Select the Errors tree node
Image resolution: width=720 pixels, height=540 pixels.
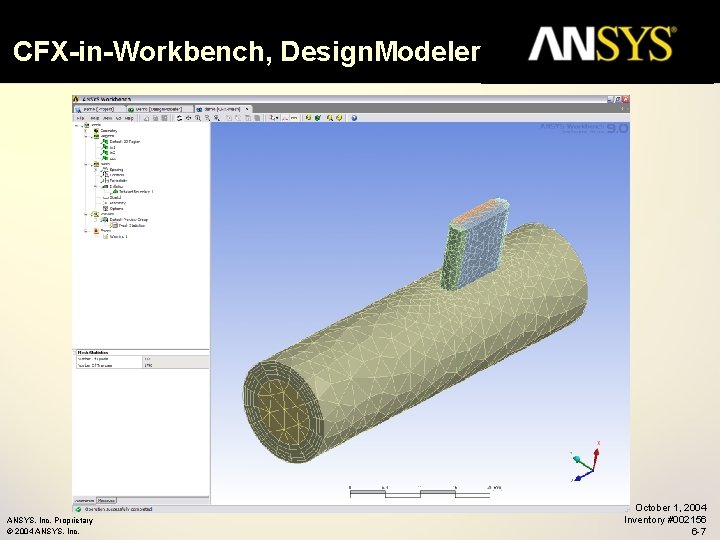click(106, 231)
